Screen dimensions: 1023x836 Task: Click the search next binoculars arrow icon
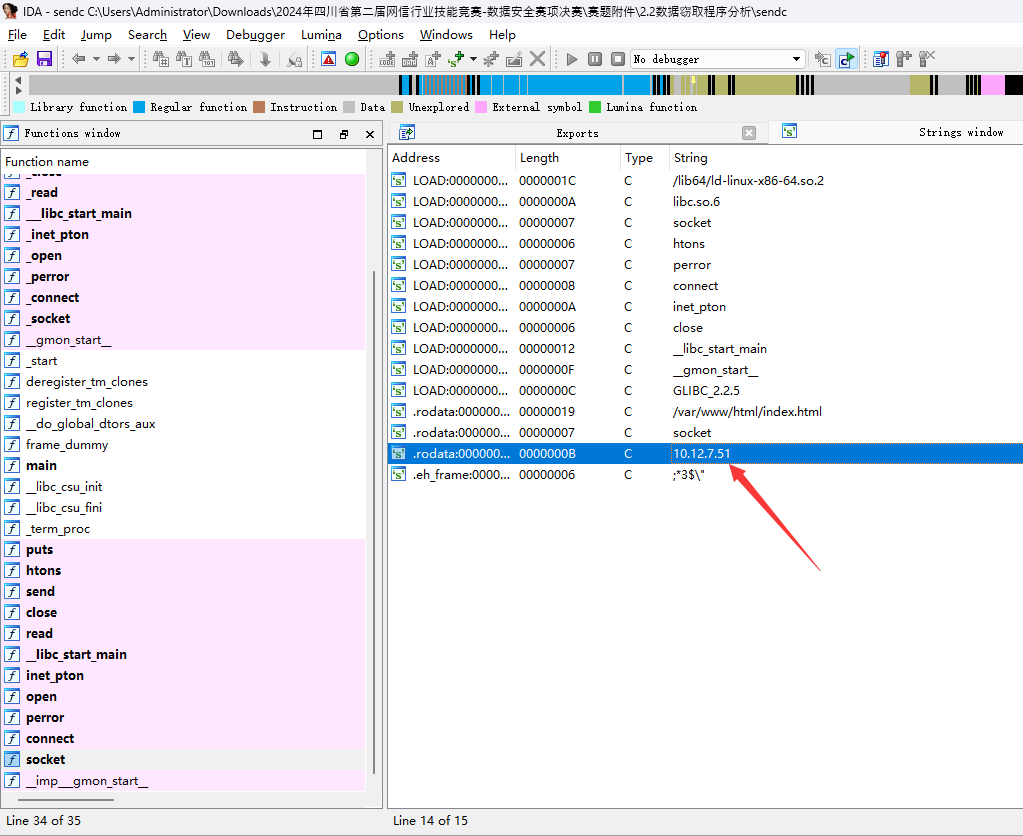pos(236,59)
